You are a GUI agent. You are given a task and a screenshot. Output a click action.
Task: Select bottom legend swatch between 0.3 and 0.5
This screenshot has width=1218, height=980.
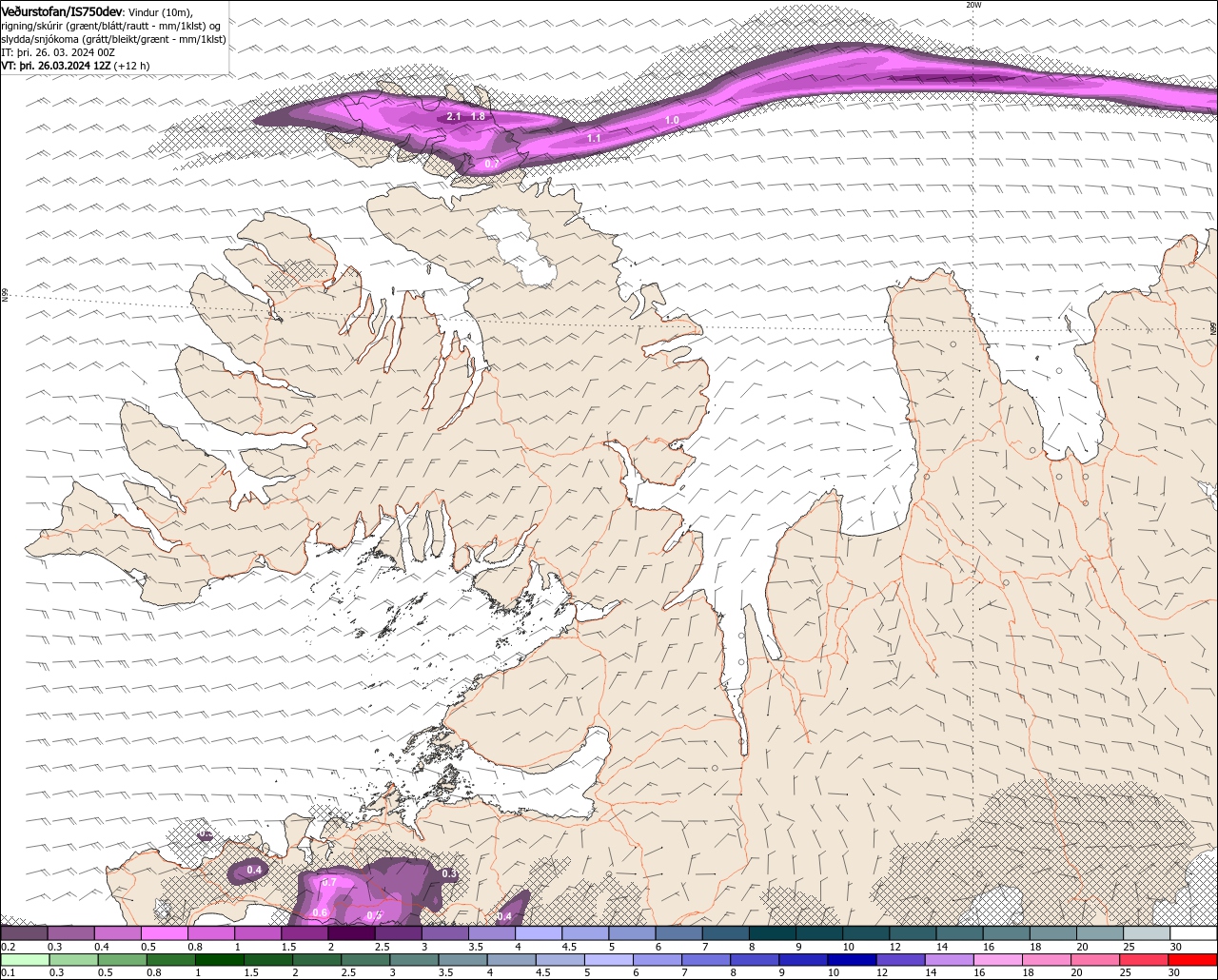pos(74,959)
